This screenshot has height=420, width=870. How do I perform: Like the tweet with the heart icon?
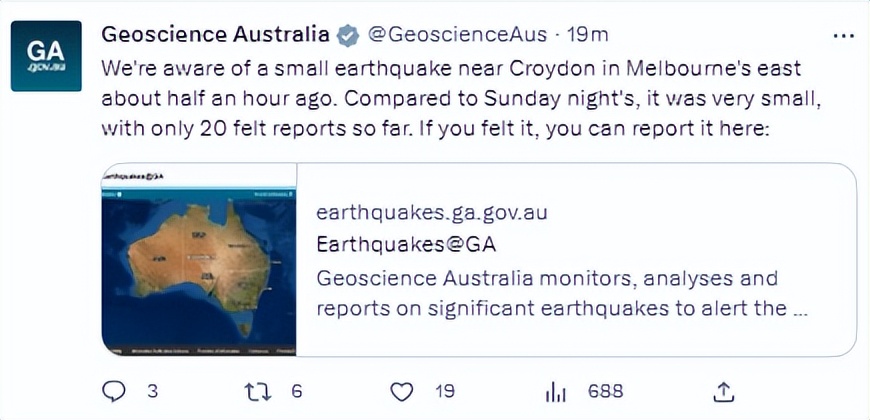402,391
